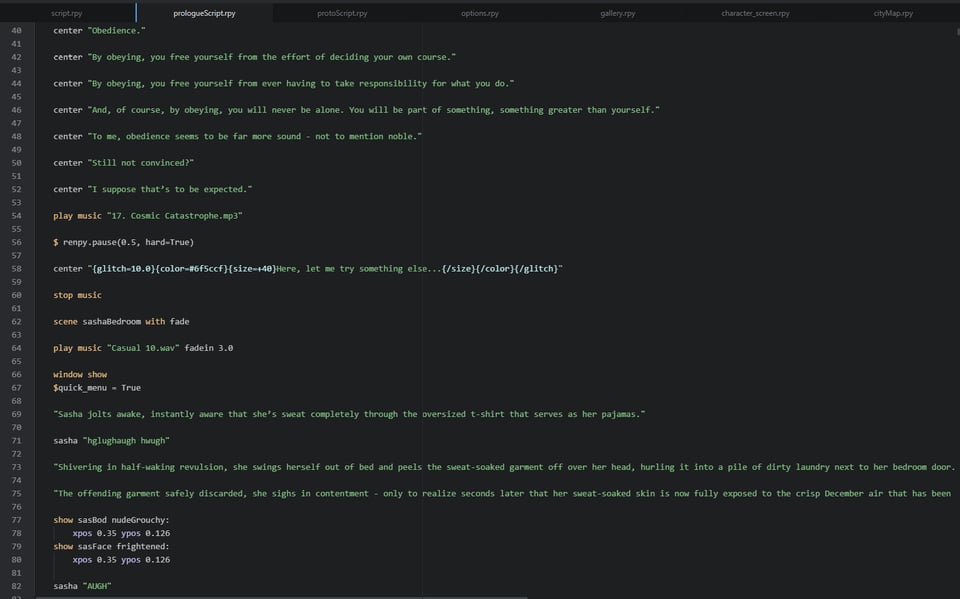This screenshot has width=960, height=599.
Task: Click line number 40 in the gutter
Action: (16, 31)
